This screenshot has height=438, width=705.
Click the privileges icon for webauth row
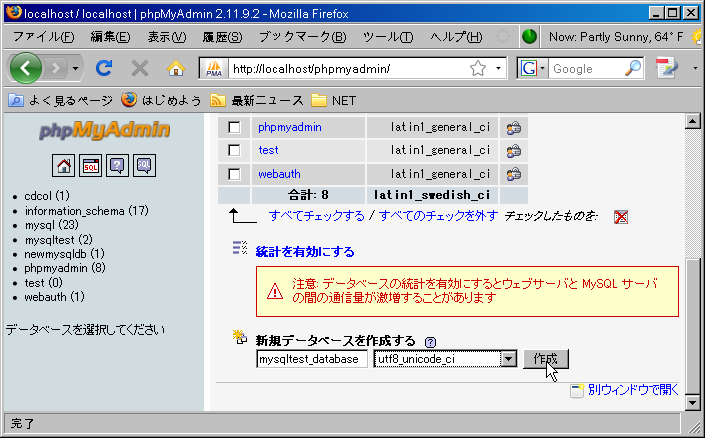[x=513, y=173]
